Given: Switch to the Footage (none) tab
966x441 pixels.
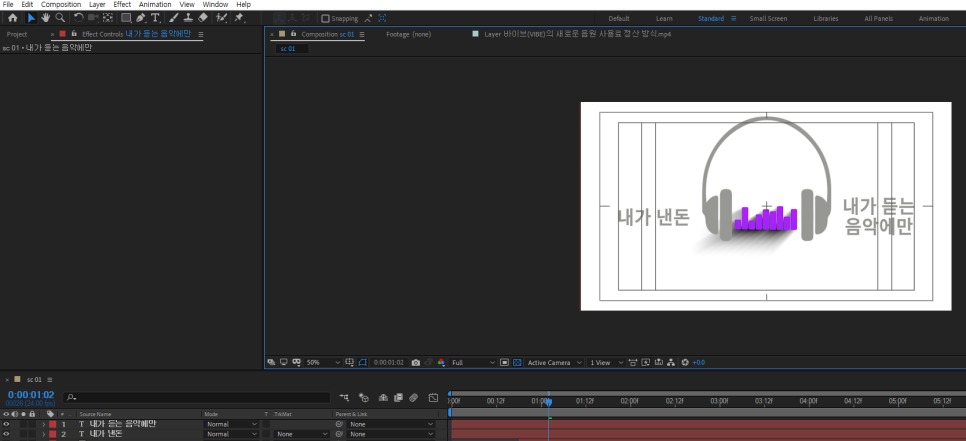Looking at the screenshot, I should click(408, 34).
